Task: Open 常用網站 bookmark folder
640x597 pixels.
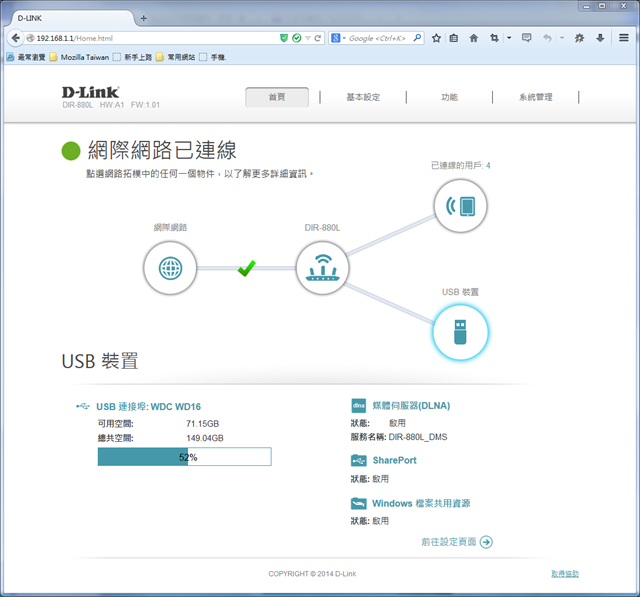Action: point(176,57)
